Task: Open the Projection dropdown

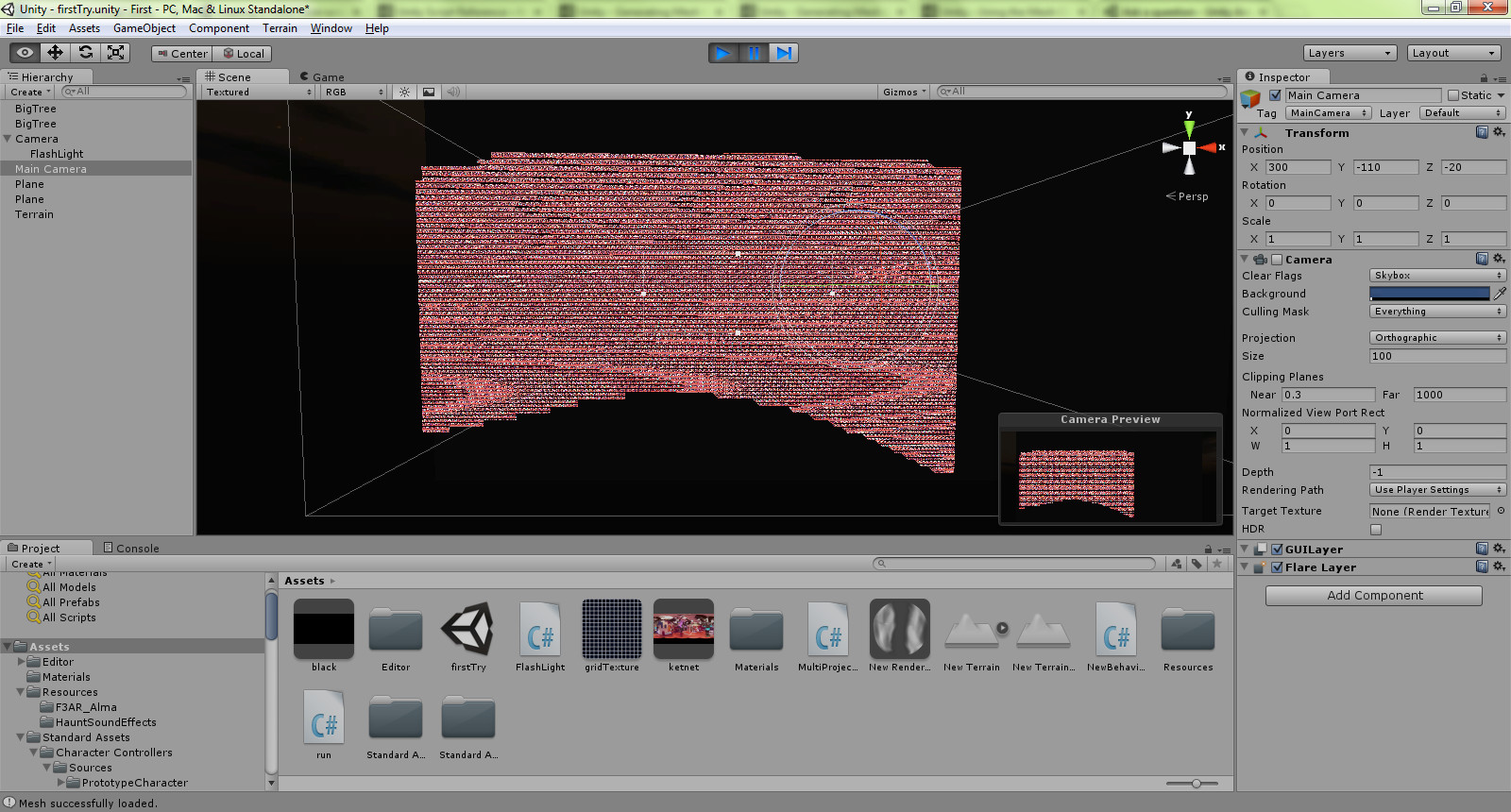Action: (1437, 338)
